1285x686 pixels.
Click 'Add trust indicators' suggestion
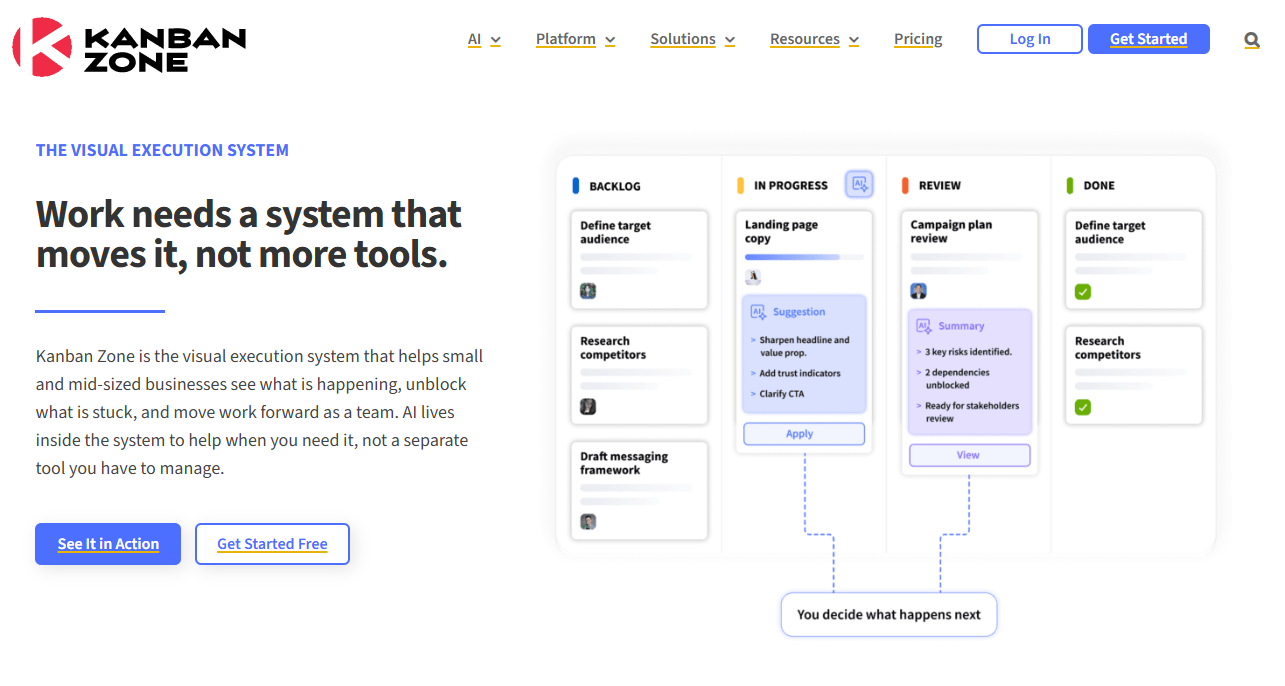pyautogui.click(x=799, y=373)
